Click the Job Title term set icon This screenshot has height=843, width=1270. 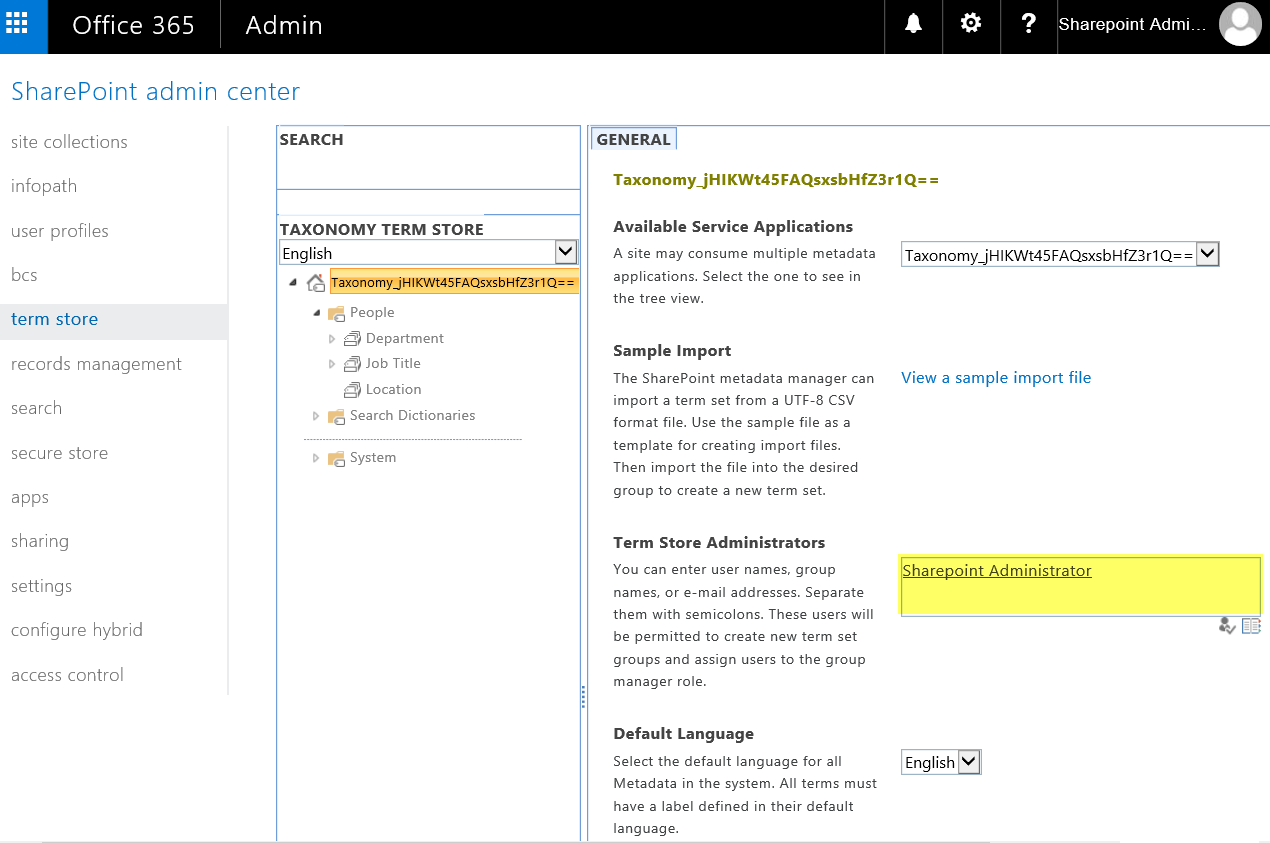pyautogui.click(x=352, y=364)
